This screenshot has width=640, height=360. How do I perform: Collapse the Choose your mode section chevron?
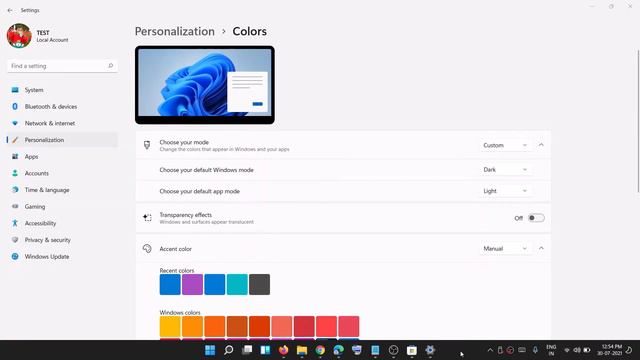click(541, 145)
